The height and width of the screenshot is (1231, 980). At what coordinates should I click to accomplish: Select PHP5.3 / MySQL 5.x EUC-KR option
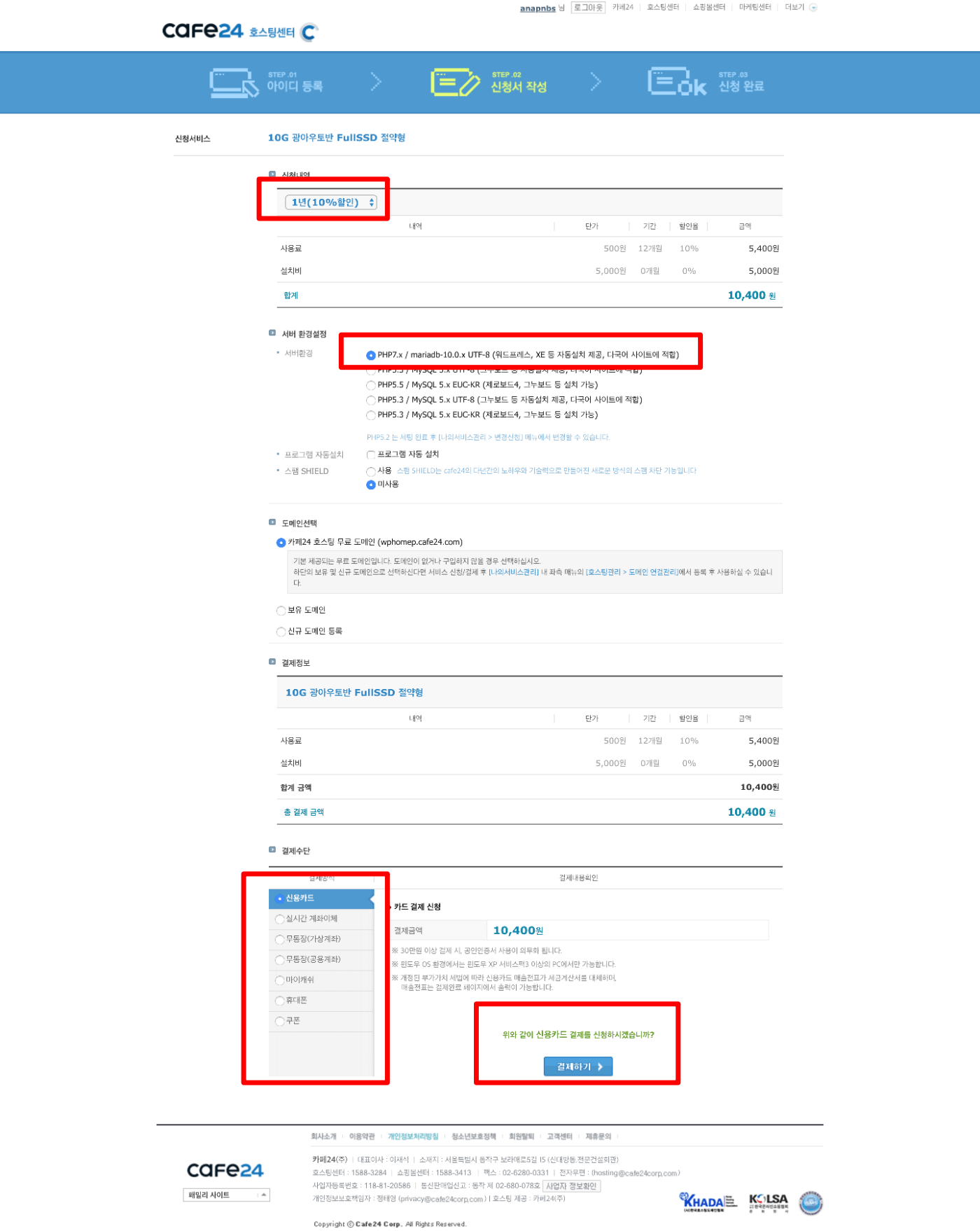coord(371,415)
